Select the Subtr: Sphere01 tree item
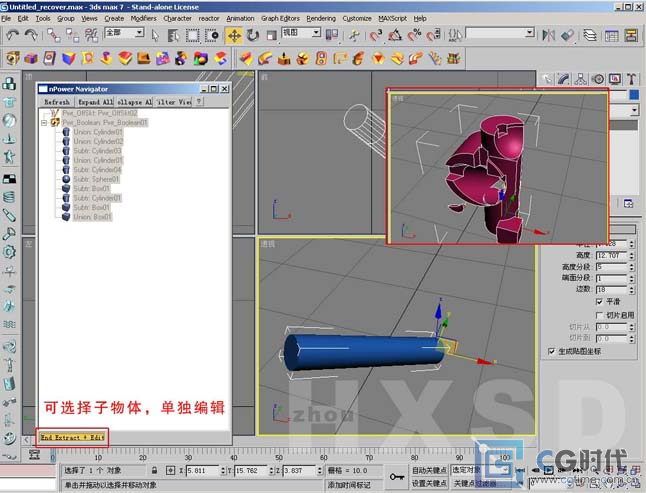 point(96,179)
